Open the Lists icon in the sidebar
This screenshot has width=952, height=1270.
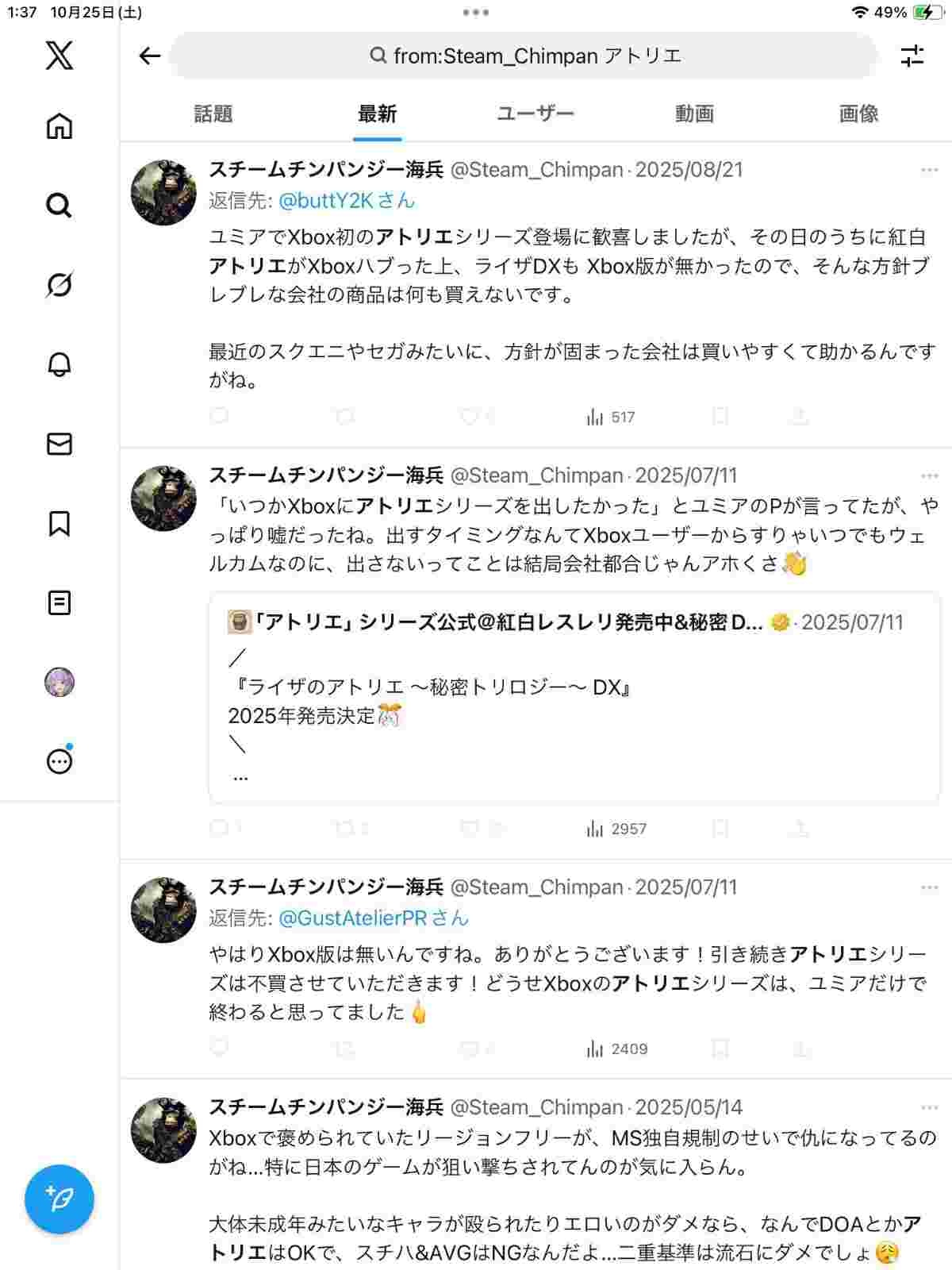pyautogui.click(x=59, y=603)
